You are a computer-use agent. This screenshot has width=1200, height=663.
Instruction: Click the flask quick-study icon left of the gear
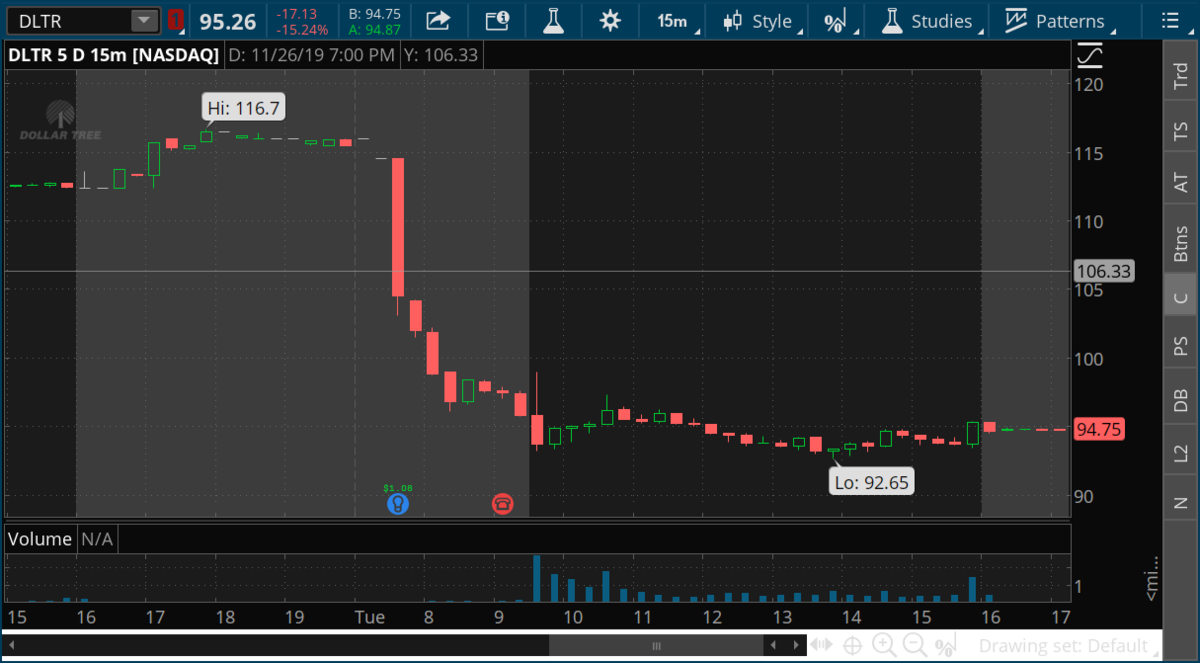pyautogui.click(x=552, y=20)
